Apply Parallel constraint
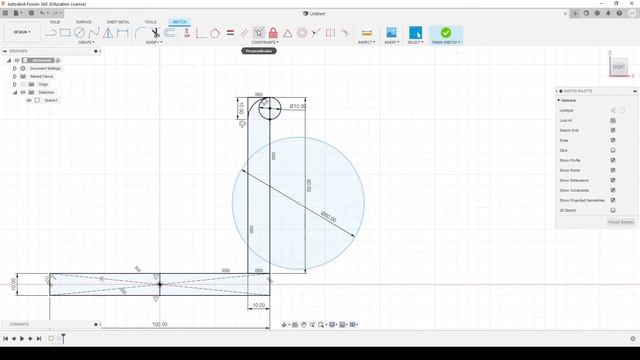 click(x=244, y=33)
